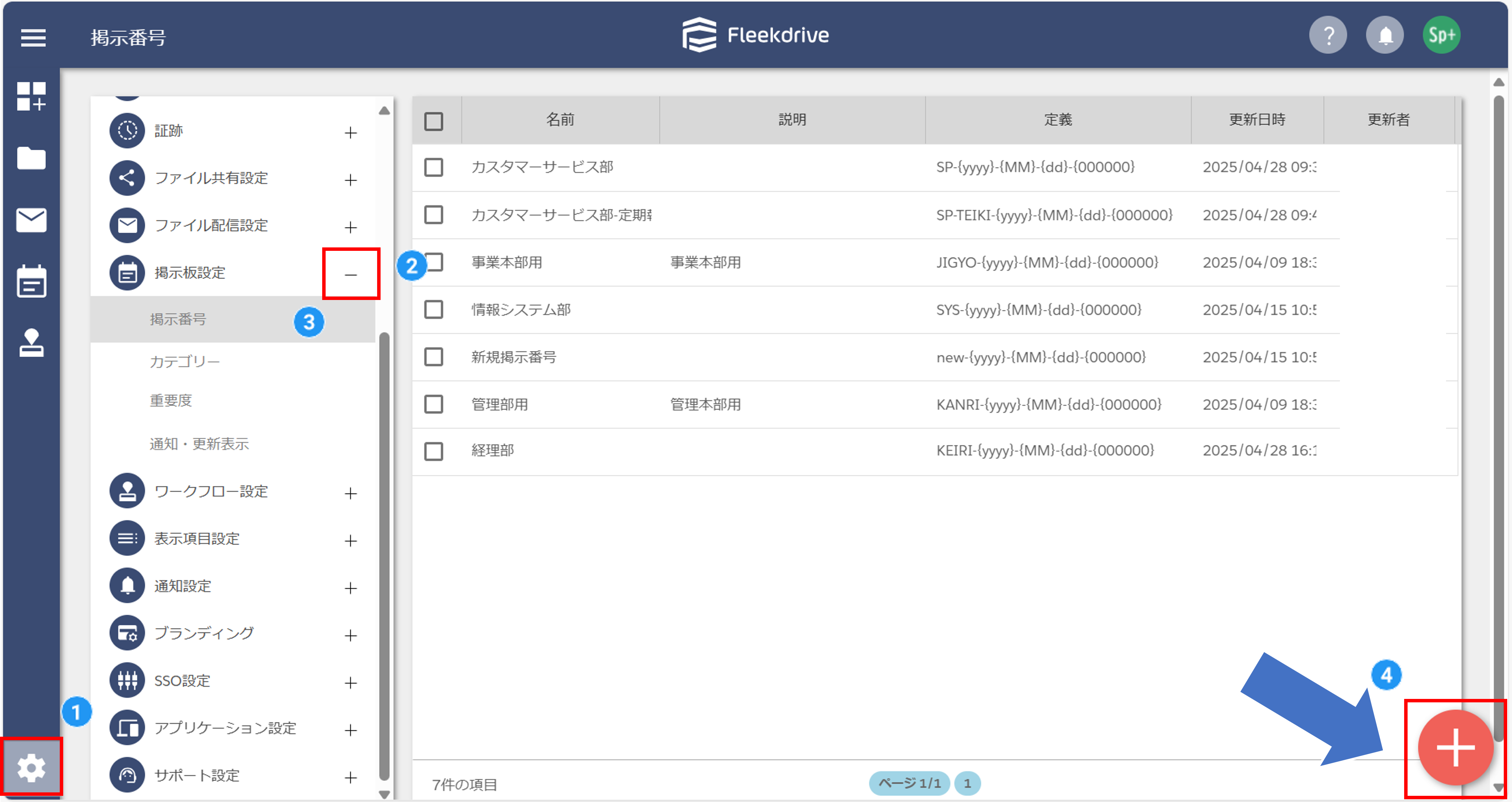This screenshot has width=1512, height=802.
Task: Select the 通知・更新表示 submenu item
Action: [x=199, y=444]
